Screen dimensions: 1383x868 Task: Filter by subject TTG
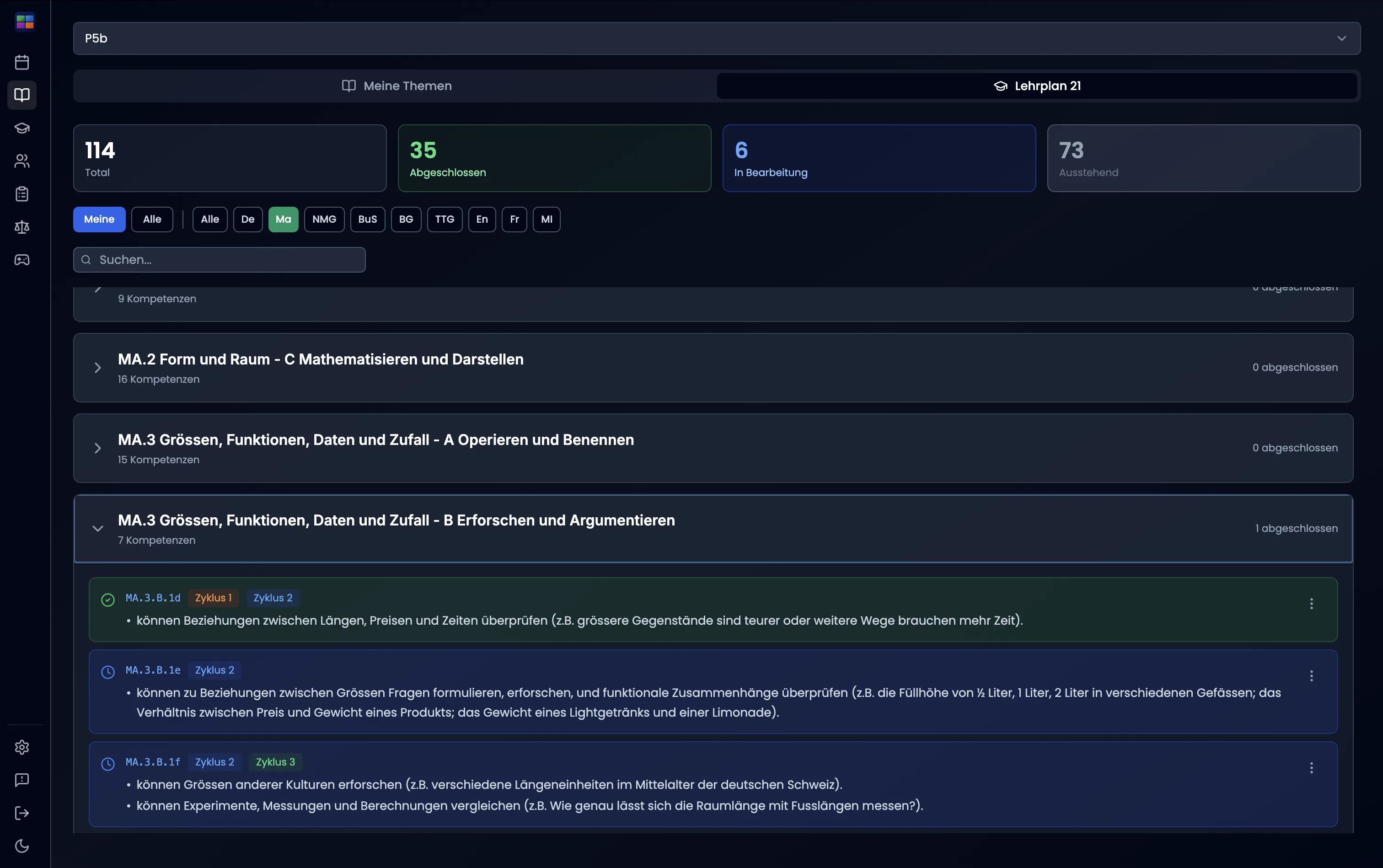click(x=445, y=220)
